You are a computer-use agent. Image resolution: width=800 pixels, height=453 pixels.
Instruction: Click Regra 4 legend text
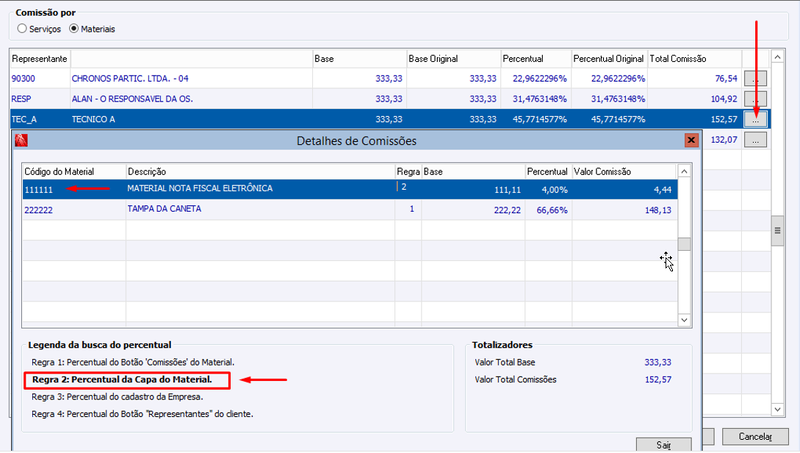click(142, 414)
